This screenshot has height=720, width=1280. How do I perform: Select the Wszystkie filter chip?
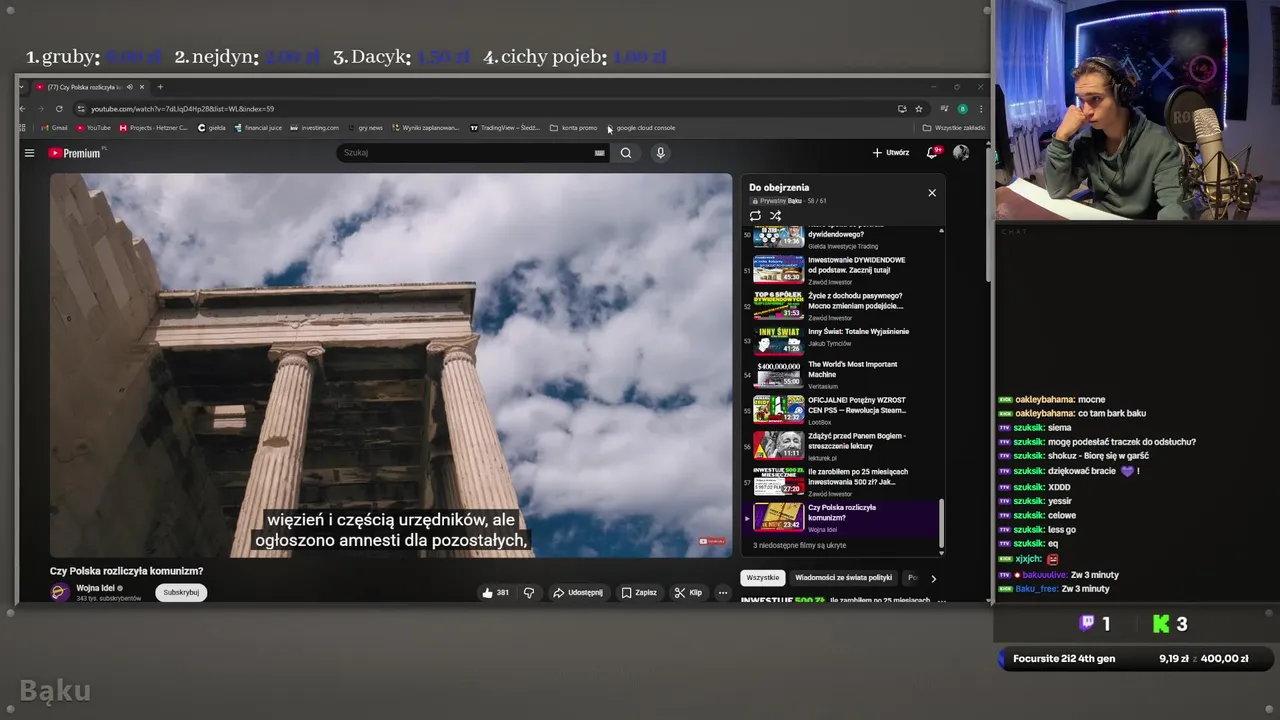click(763, 578)
